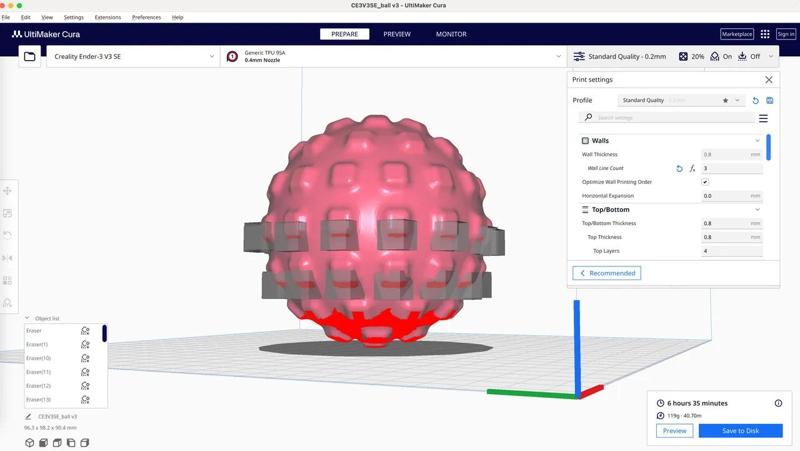Image resolution: width=800 pixels, height=451 pixels.
Task: Open settings visibility hamburger menu
Action: 763,118
